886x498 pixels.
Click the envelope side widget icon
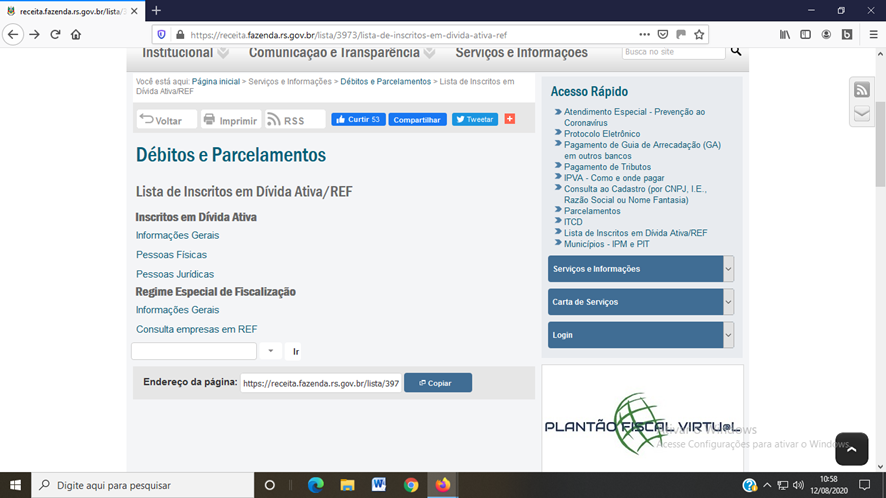861,114
